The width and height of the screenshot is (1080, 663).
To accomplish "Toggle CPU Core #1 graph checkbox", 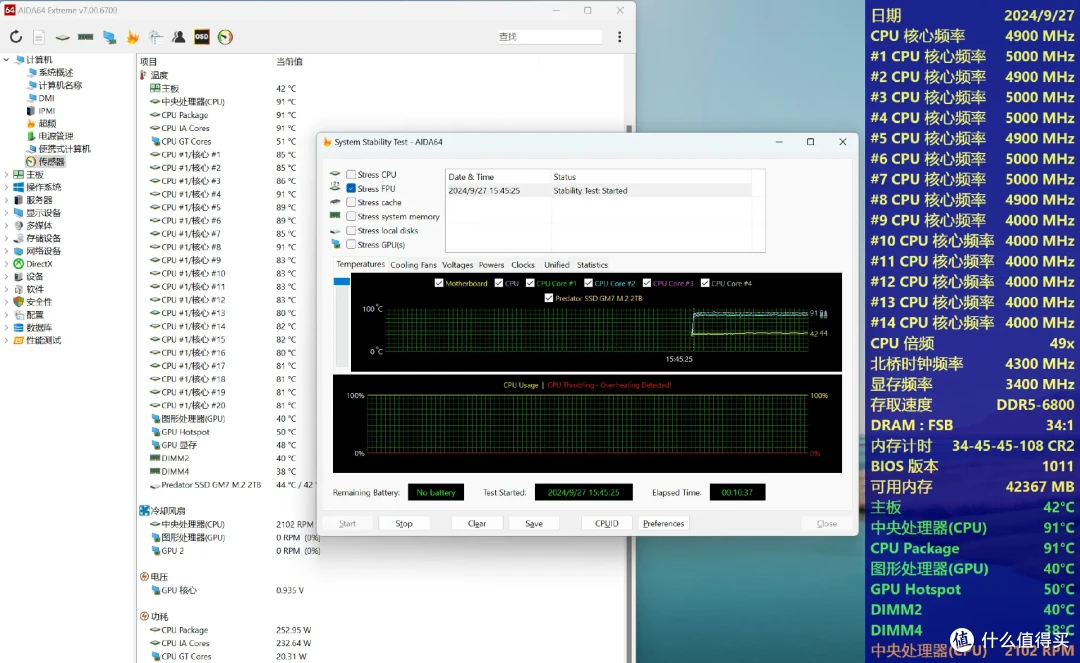I will click(x=530, y=283).
